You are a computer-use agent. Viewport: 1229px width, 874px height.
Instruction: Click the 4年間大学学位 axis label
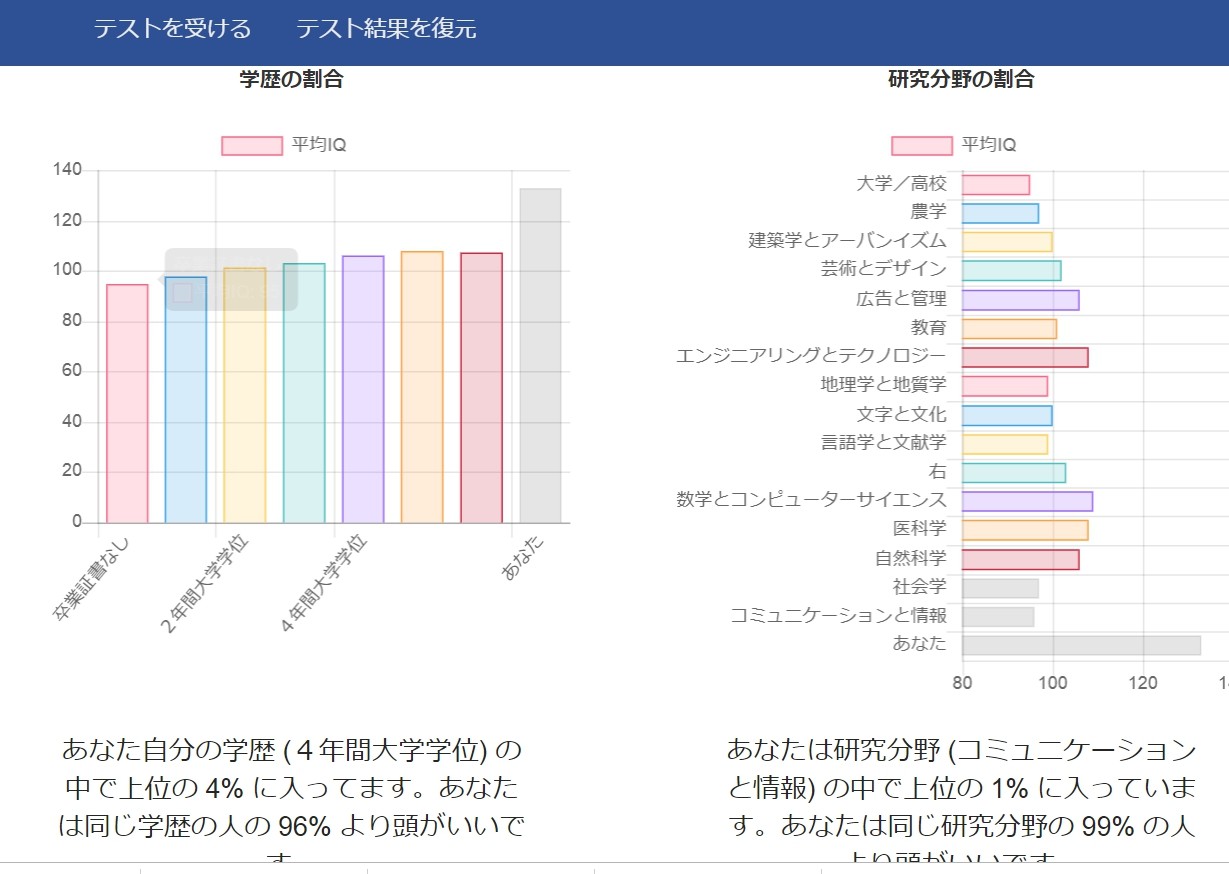coord(323,584)
